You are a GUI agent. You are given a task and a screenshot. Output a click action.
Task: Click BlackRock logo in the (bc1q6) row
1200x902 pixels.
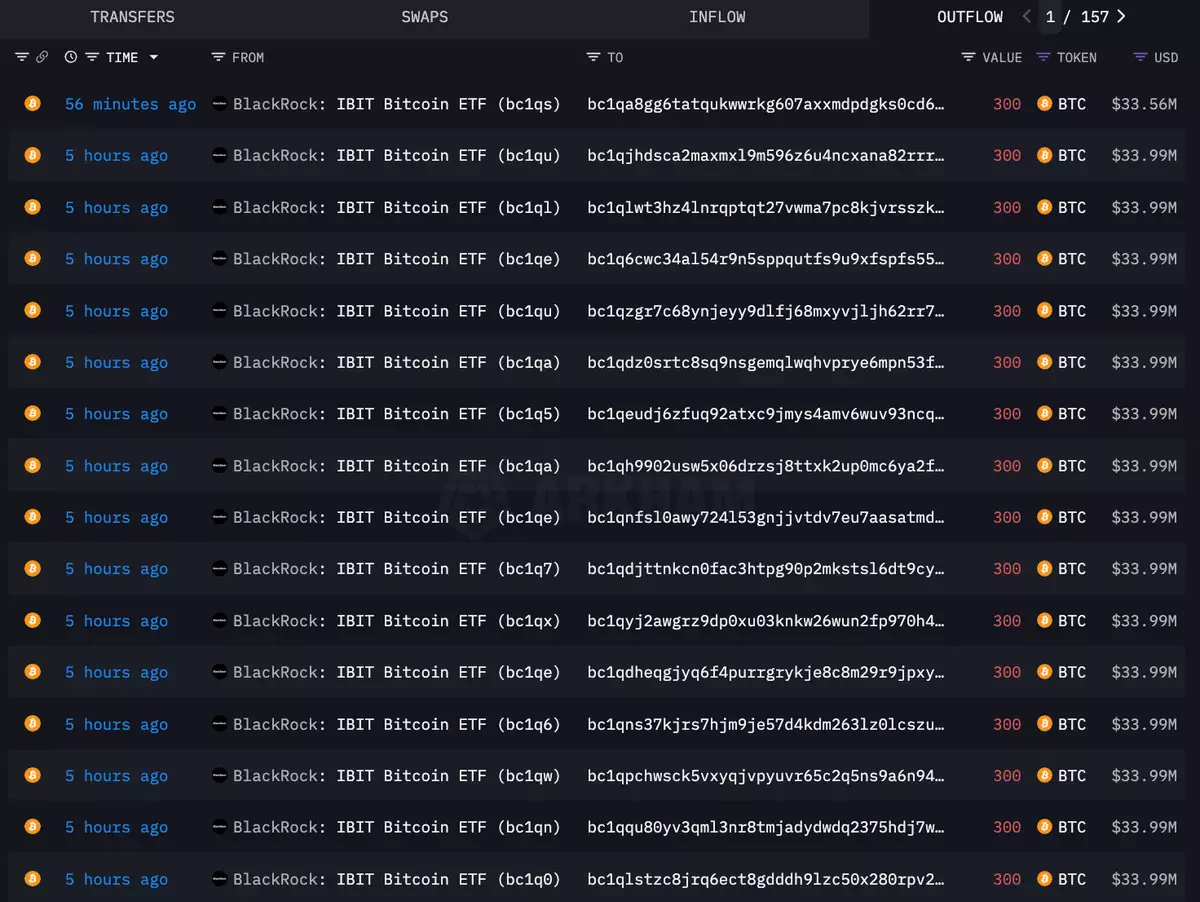point(219,724)
